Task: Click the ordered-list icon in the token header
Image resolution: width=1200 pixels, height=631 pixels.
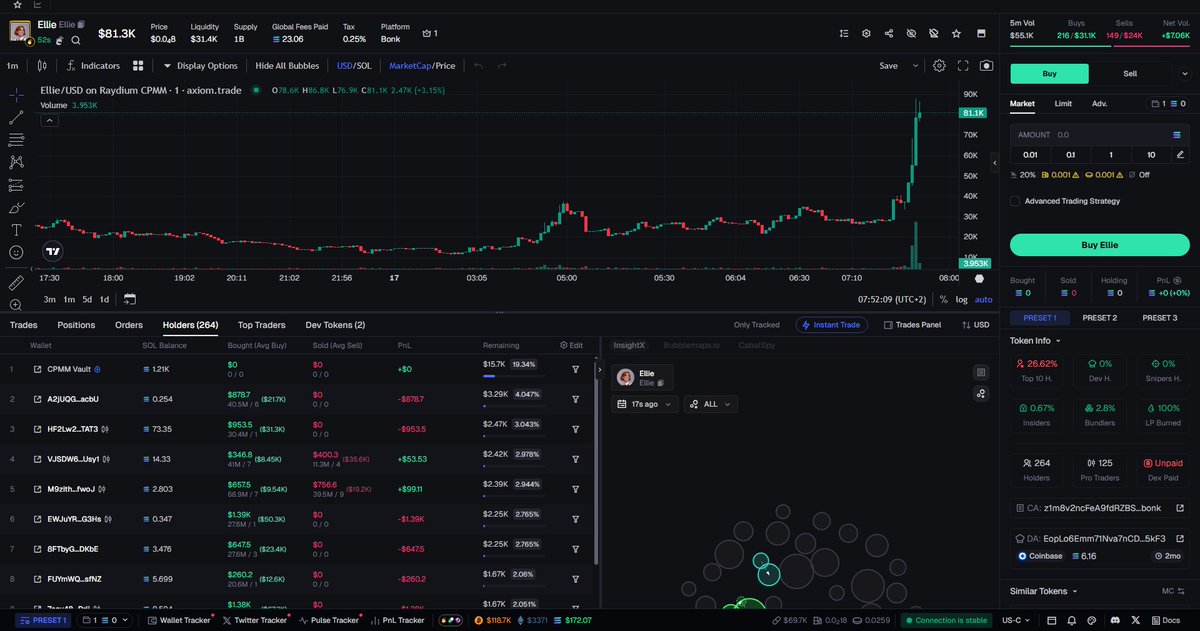Action: pyautogui.click(x=844, y=33)
